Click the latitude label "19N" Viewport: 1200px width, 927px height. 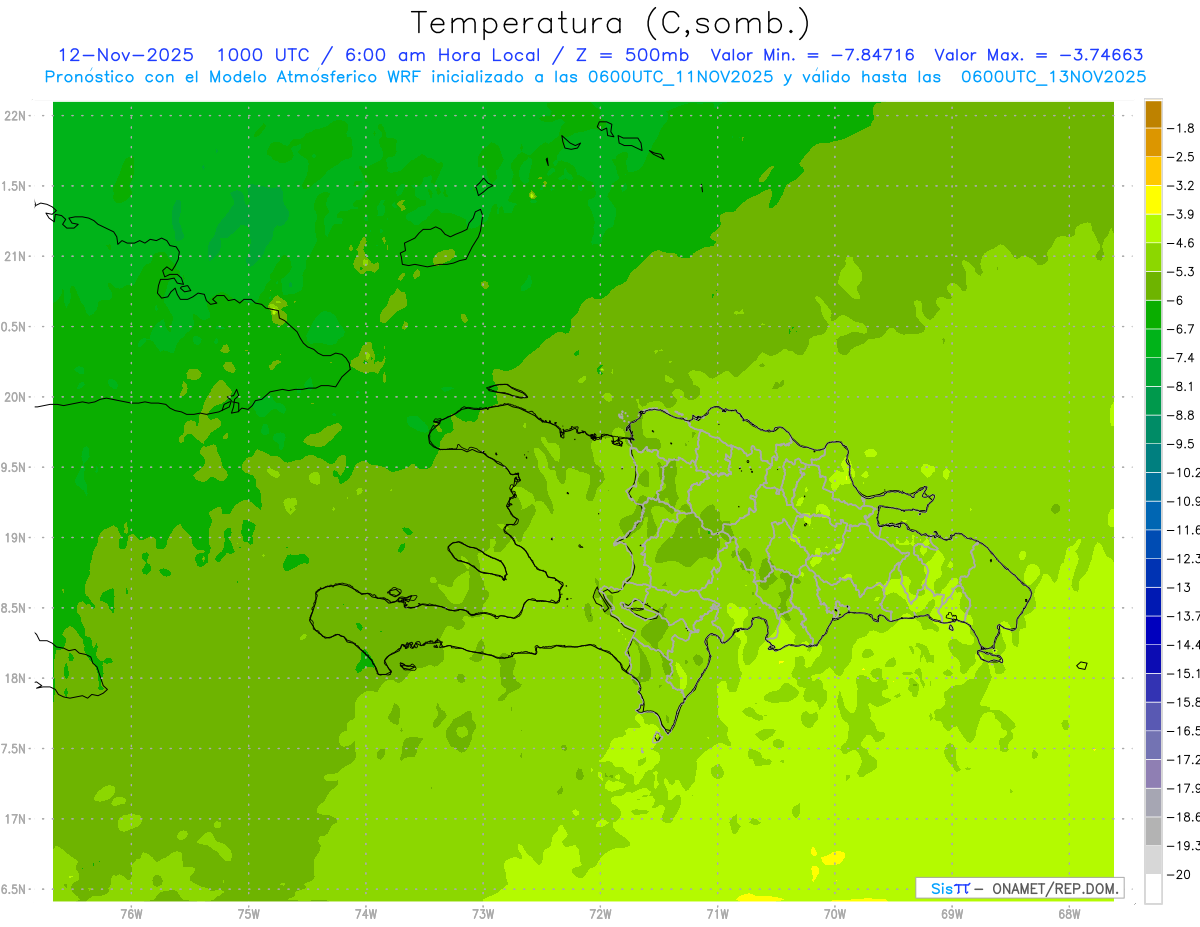click(15, 538)
